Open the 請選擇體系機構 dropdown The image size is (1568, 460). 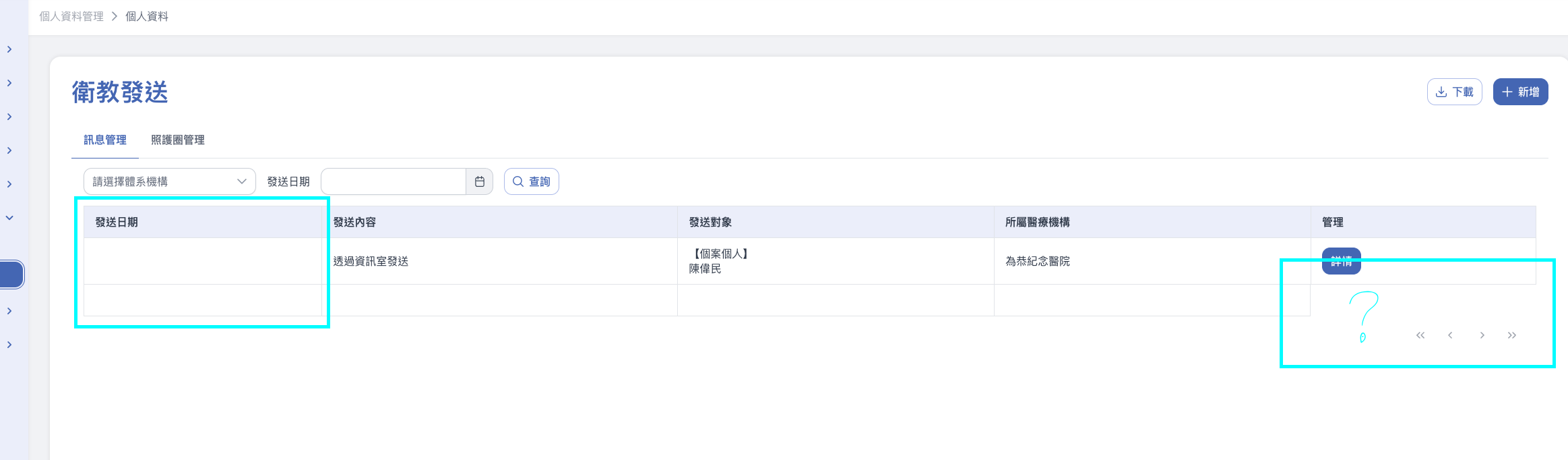coord(169,181)
